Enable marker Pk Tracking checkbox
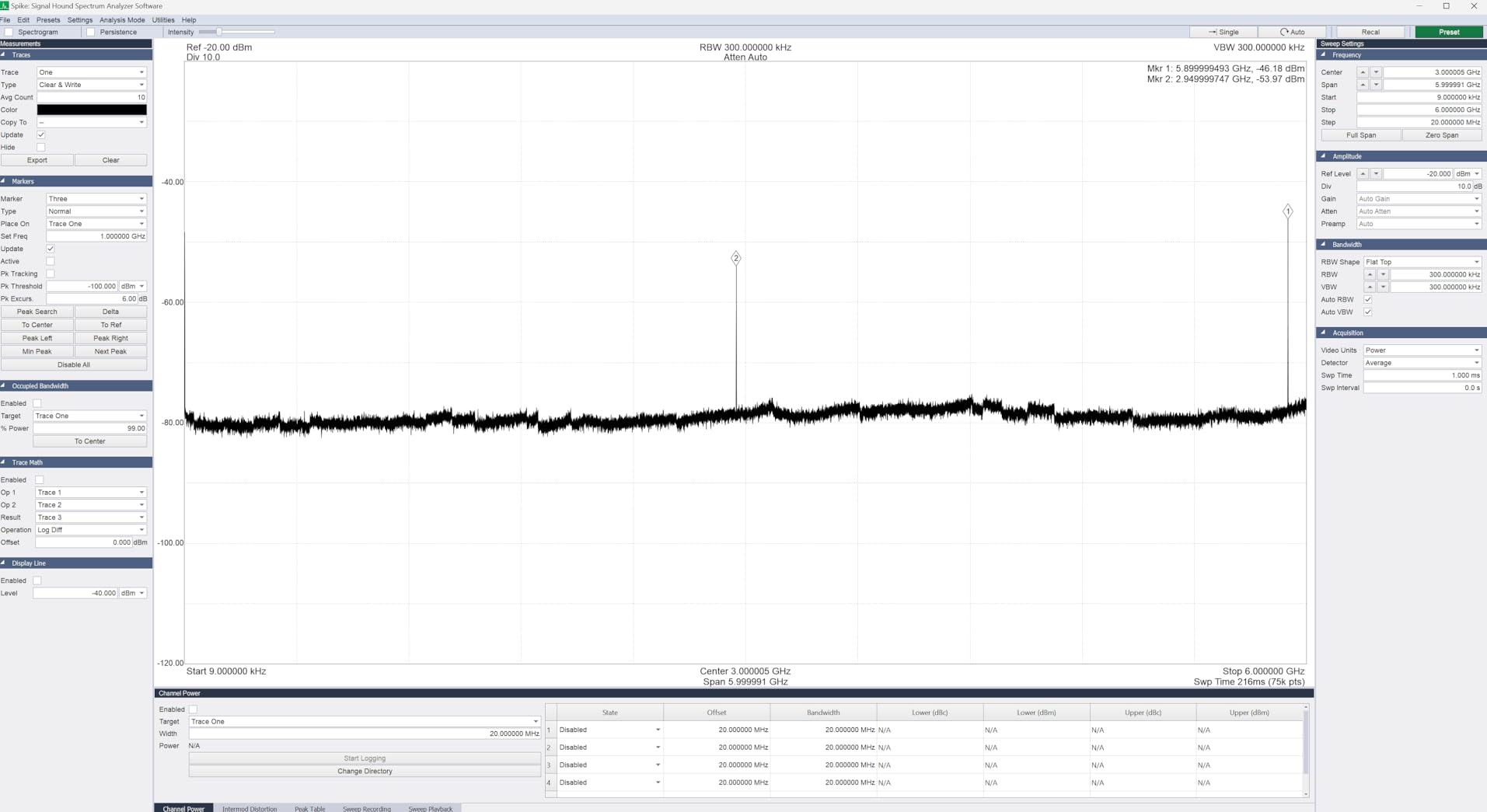 (x=51, y=274)
